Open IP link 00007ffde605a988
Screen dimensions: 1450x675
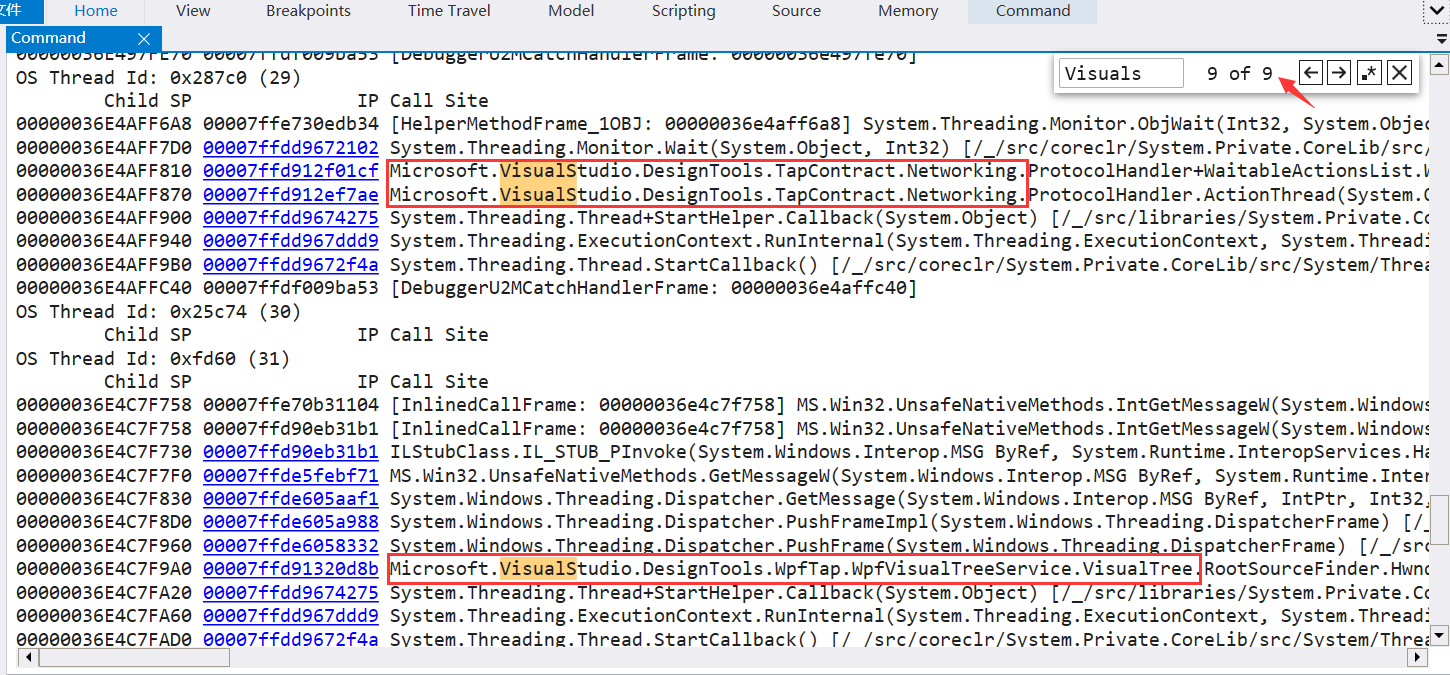click(291, 522)
